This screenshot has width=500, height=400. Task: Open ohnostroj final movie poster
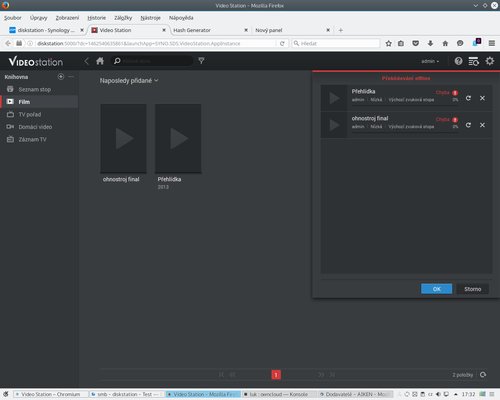pos(123,138)
